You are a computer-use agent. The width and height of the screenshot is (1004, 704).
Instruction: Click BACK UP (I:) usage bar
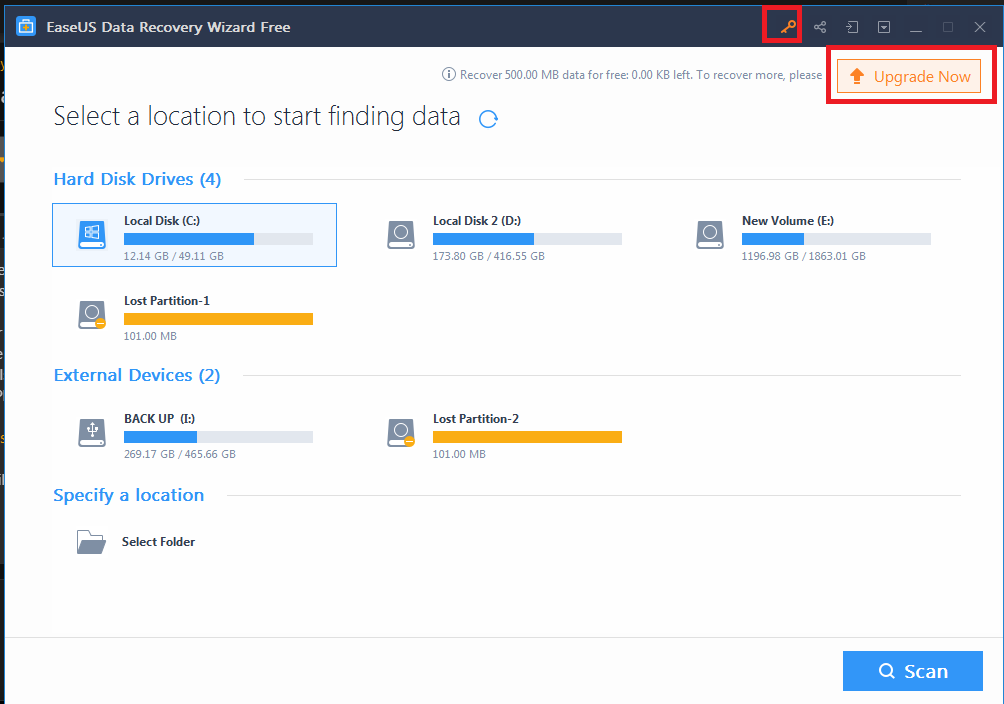218,437
